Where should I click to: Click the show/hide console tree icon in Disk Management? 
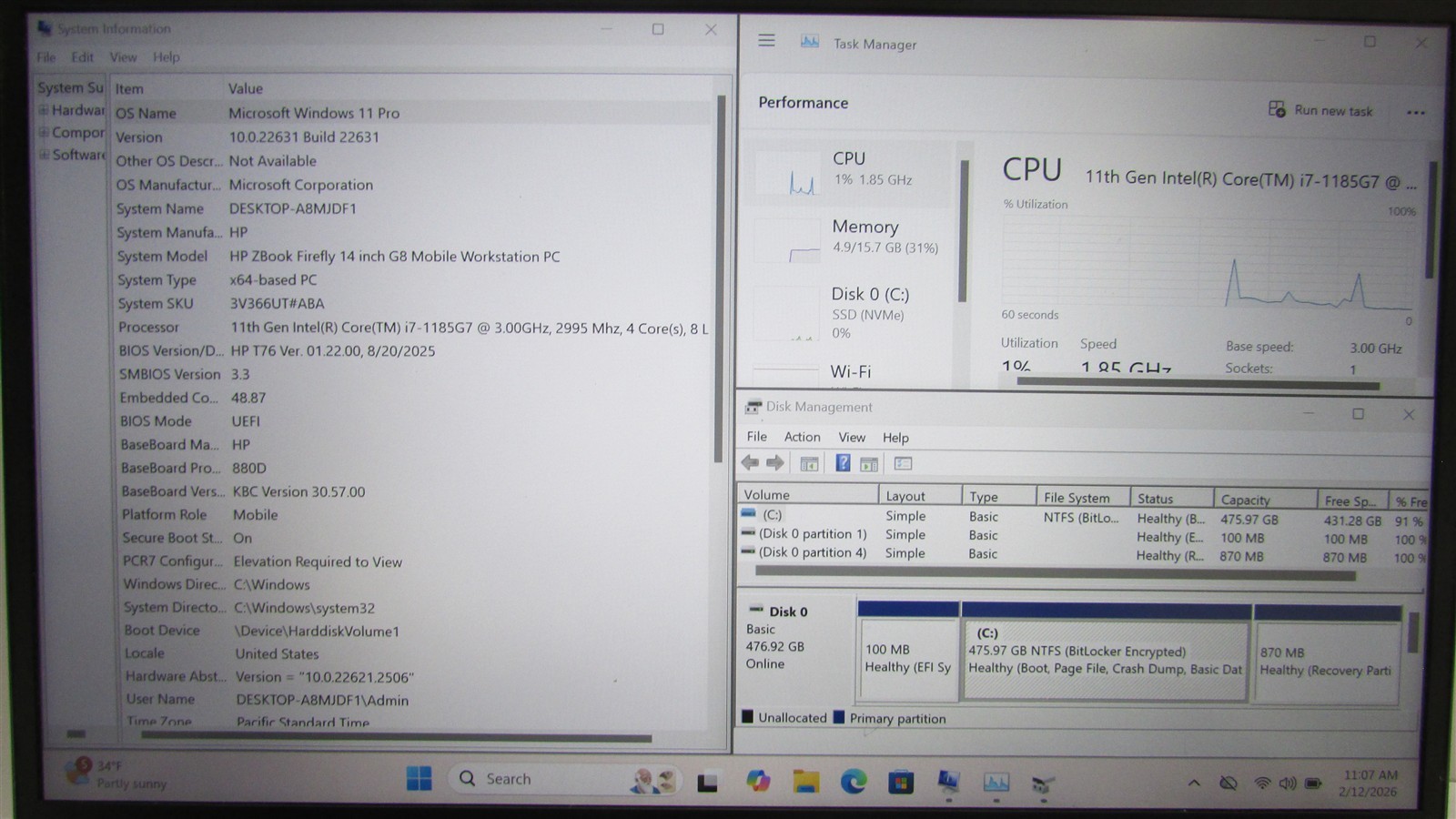(809, 464)
